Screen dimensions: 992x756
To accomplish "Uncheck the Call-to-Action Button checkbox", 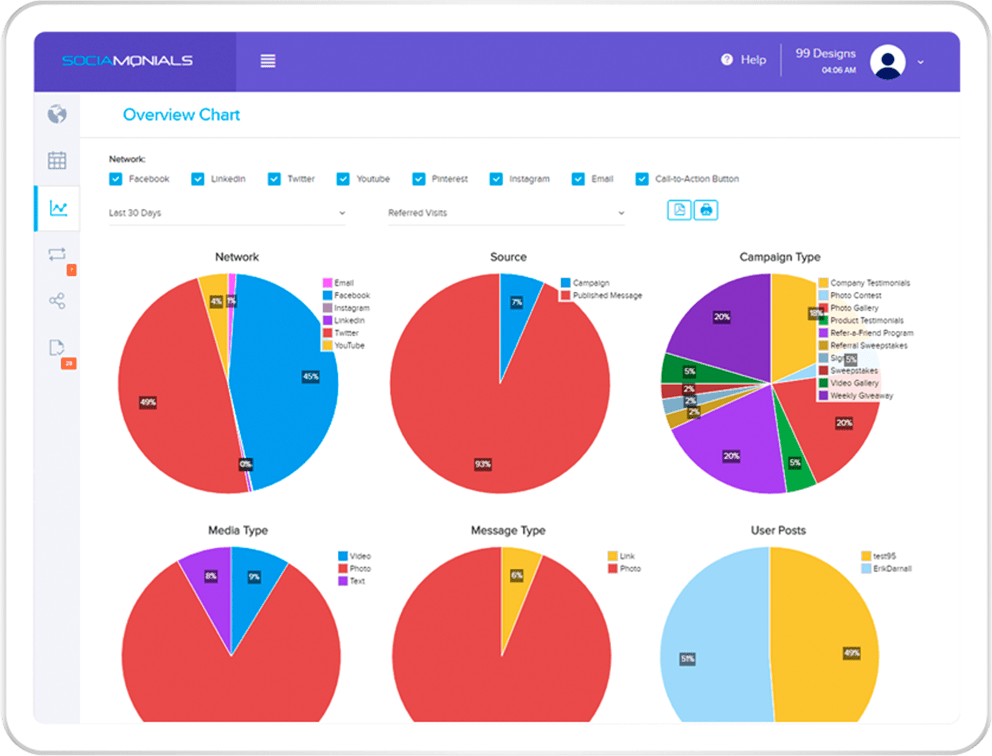I will (642, 179).
